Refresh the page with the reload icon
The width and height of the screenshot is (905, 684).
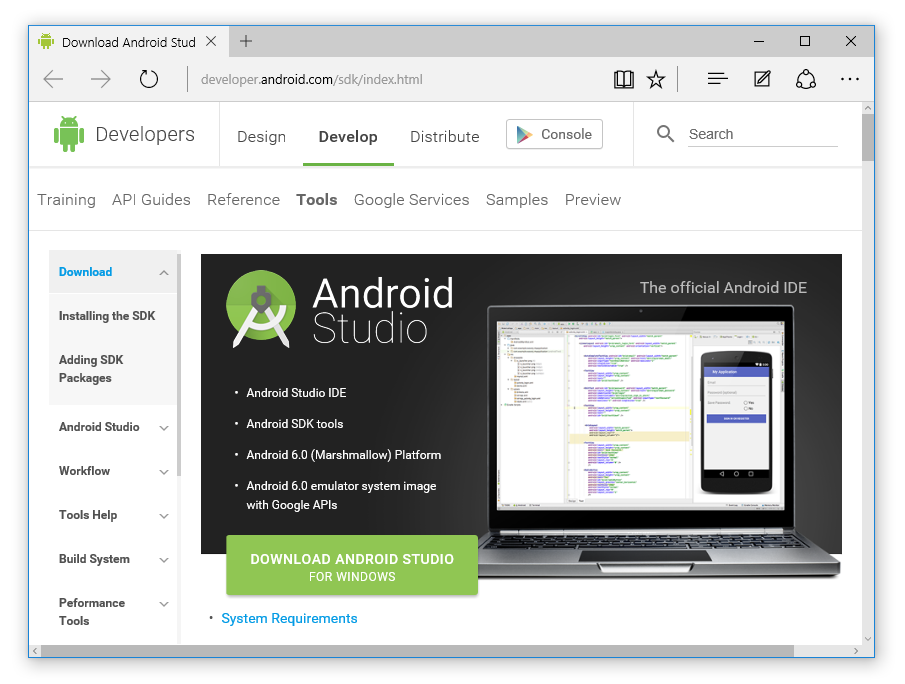[148, 79]
